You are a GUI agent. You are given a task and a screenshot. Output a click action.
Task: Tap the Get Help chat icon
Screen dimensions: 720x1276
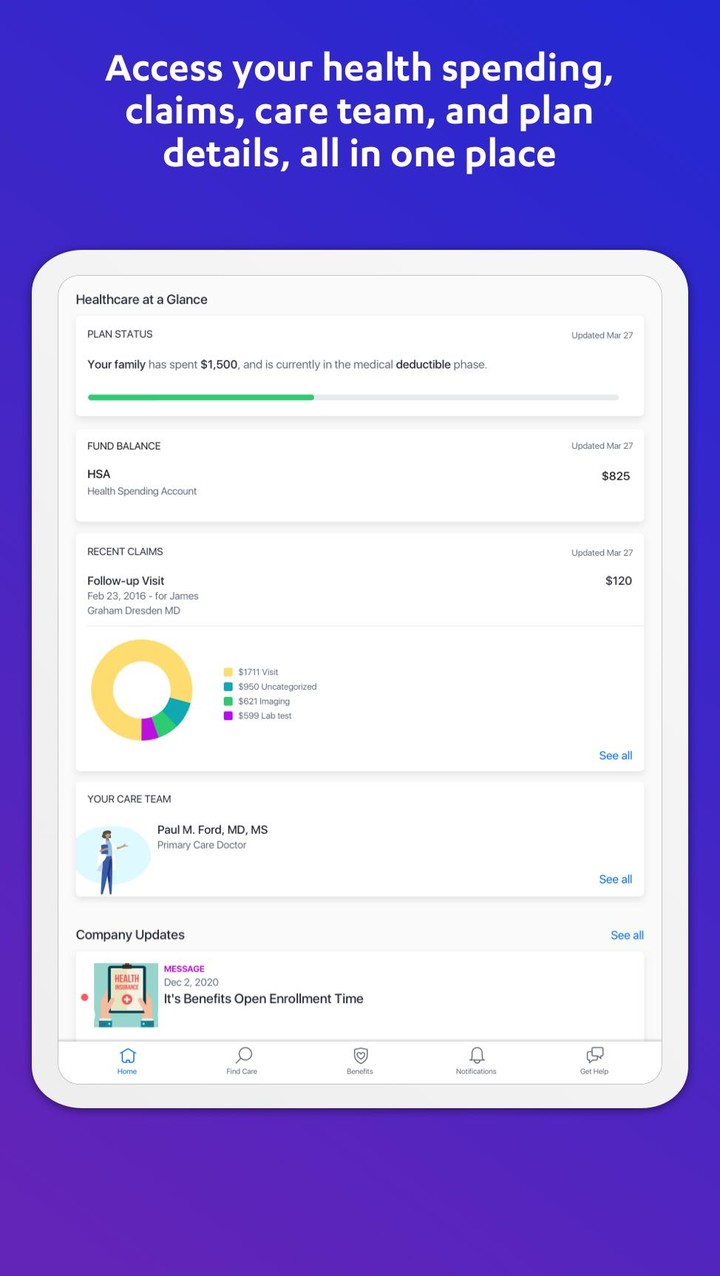point(594,1056)
